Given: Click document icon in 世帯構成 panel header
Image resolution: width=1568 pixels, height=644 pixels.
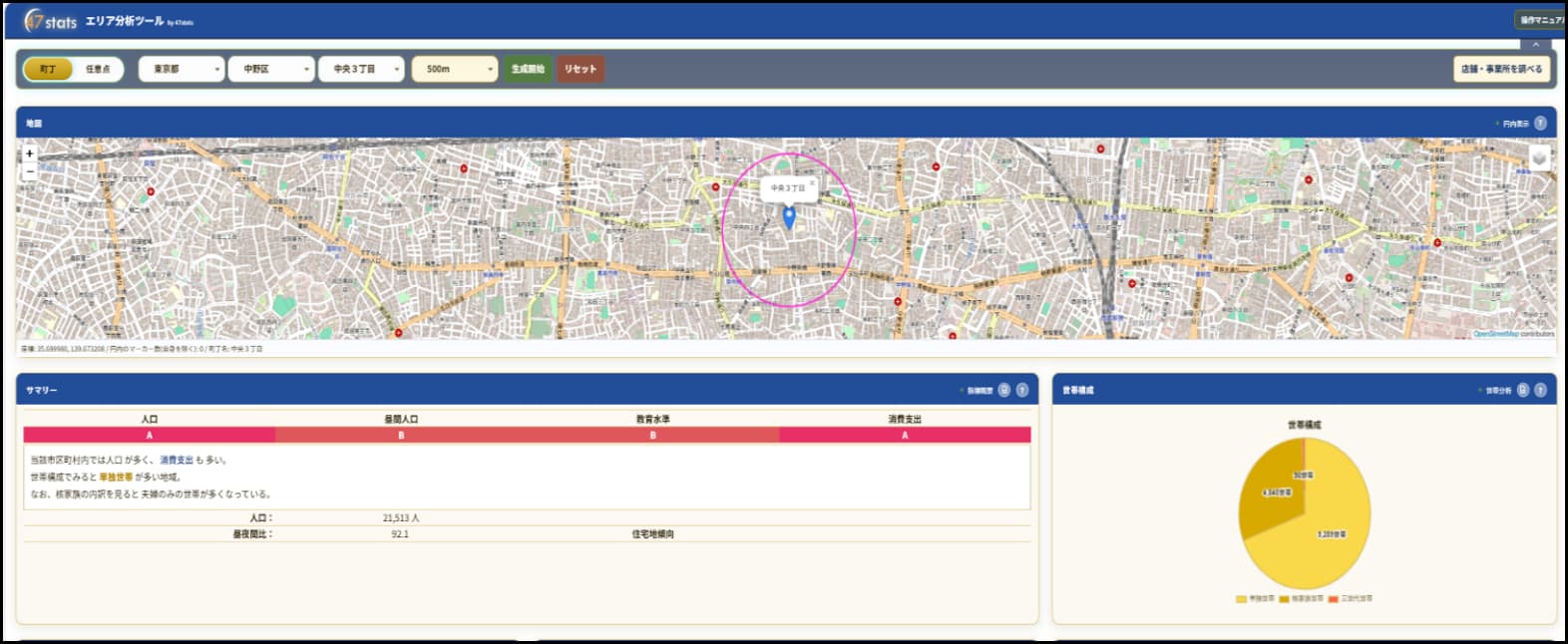Looking at the screenshot, I should click(x=1523, y=390).
